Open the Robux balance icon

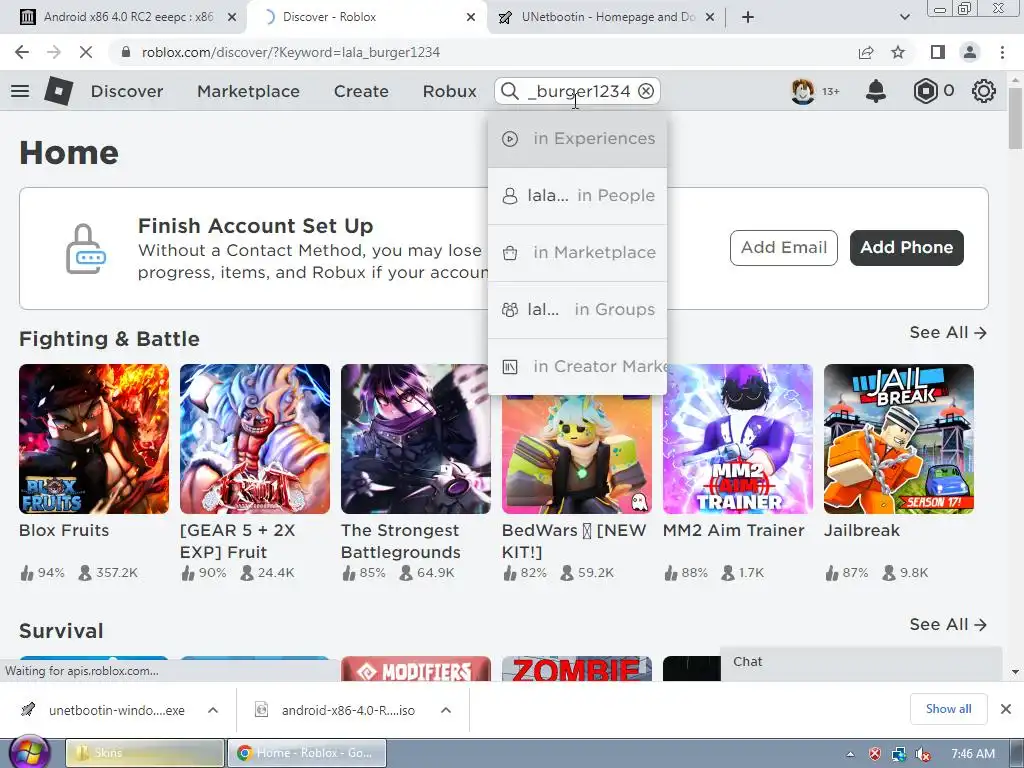pos(925,91)
